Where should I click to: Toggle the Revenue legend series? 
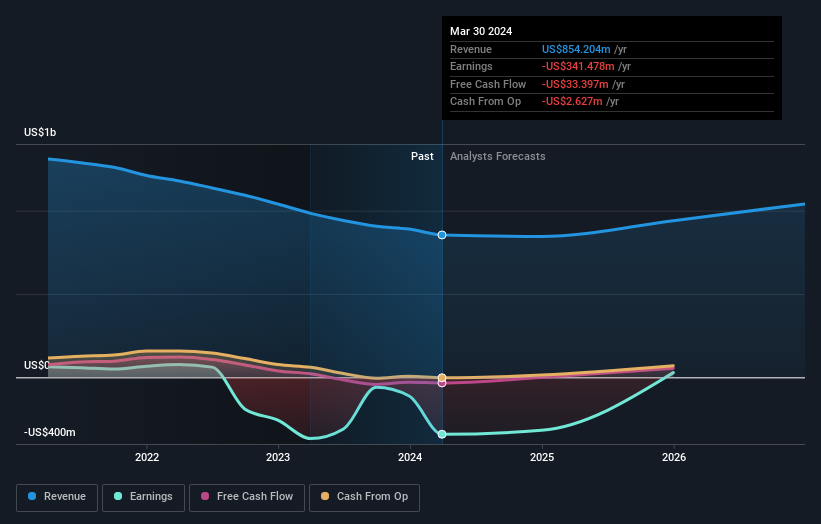click(x=57, y=497)
